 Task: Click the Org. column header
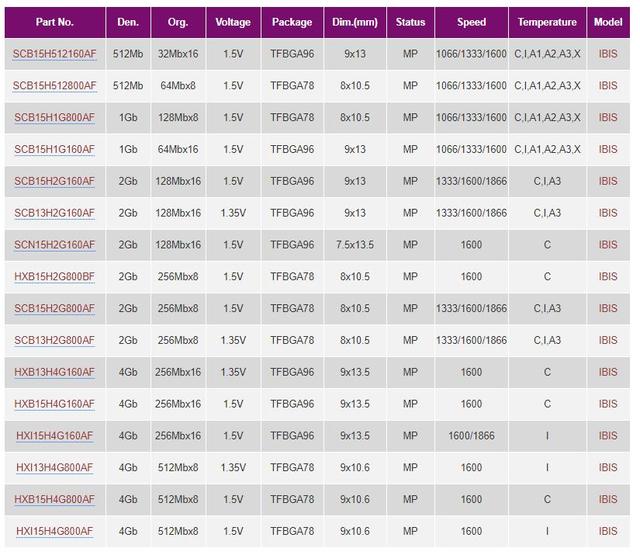178,22
